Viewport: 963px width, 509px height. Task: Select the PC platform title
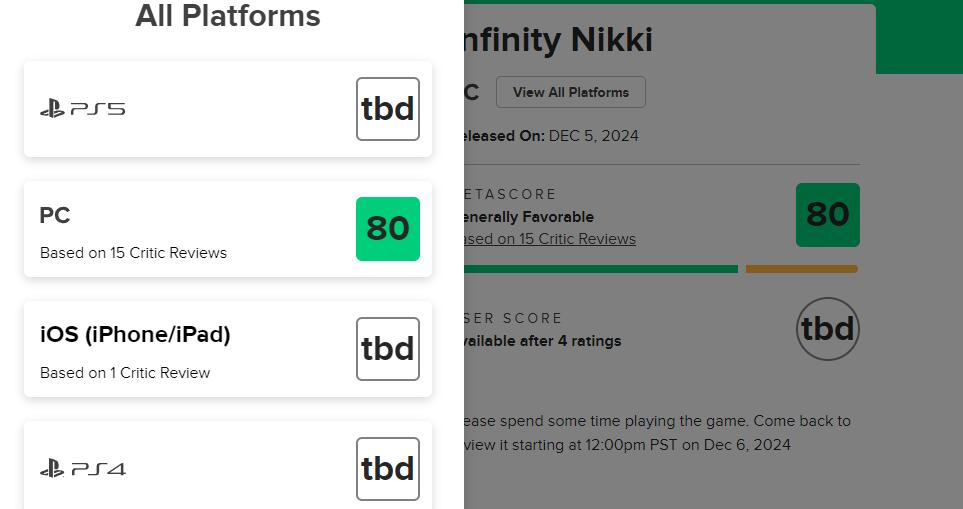pyautogui.click(x=55, y=215)
